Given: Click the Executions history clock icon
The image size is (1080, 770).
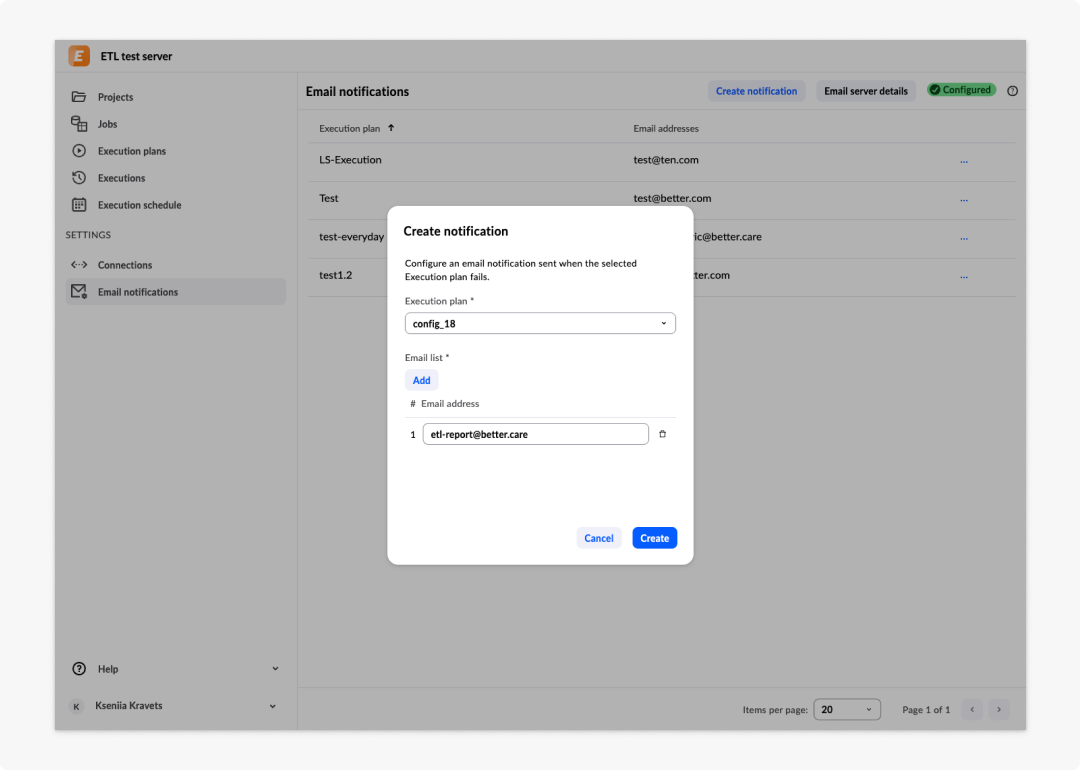Looking at the screenshot, I should pyautogui.click(x=79, y=178).
